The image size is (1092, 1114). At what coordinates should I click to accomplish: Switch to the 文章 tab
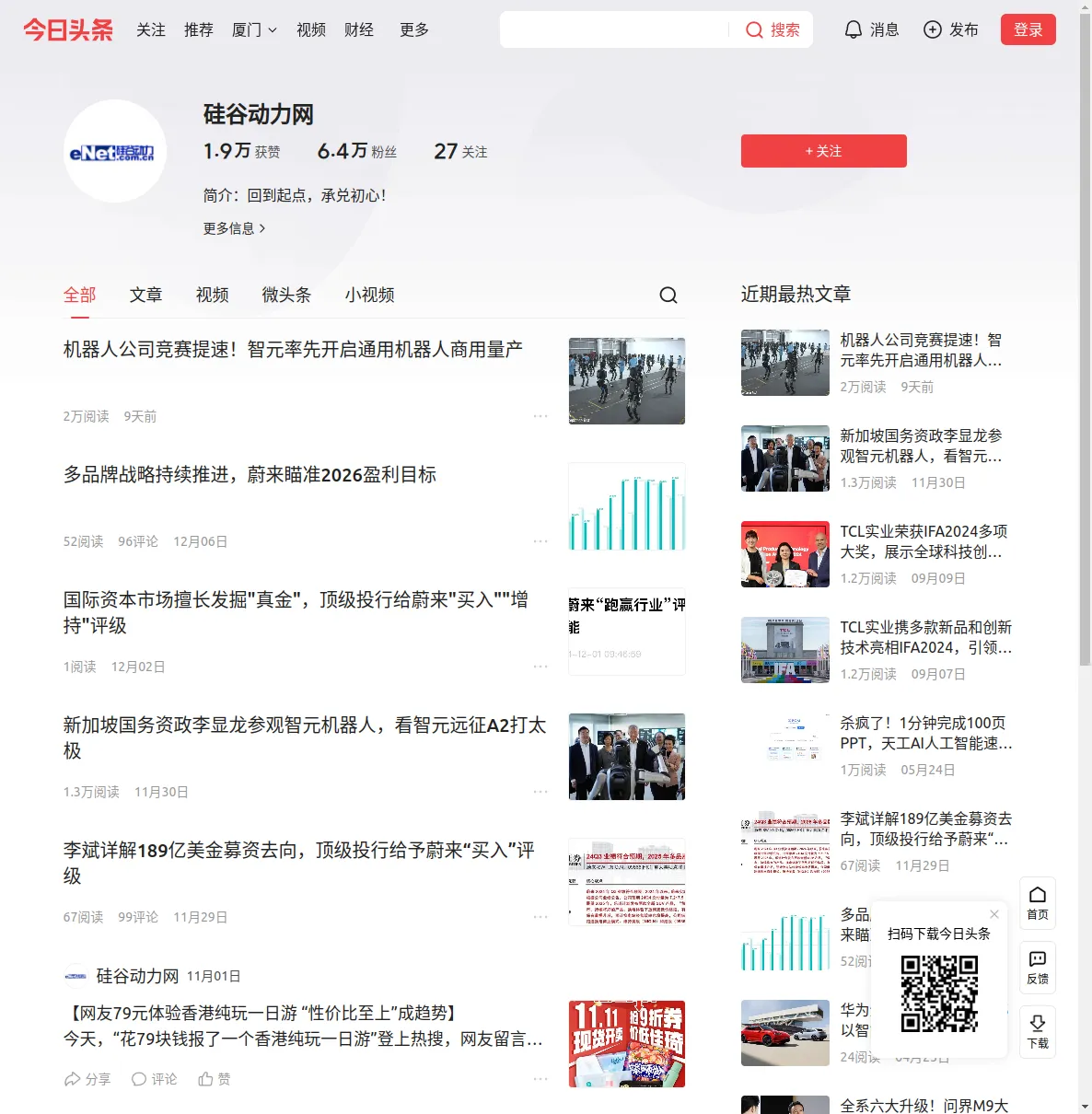[x=146, y=295]
